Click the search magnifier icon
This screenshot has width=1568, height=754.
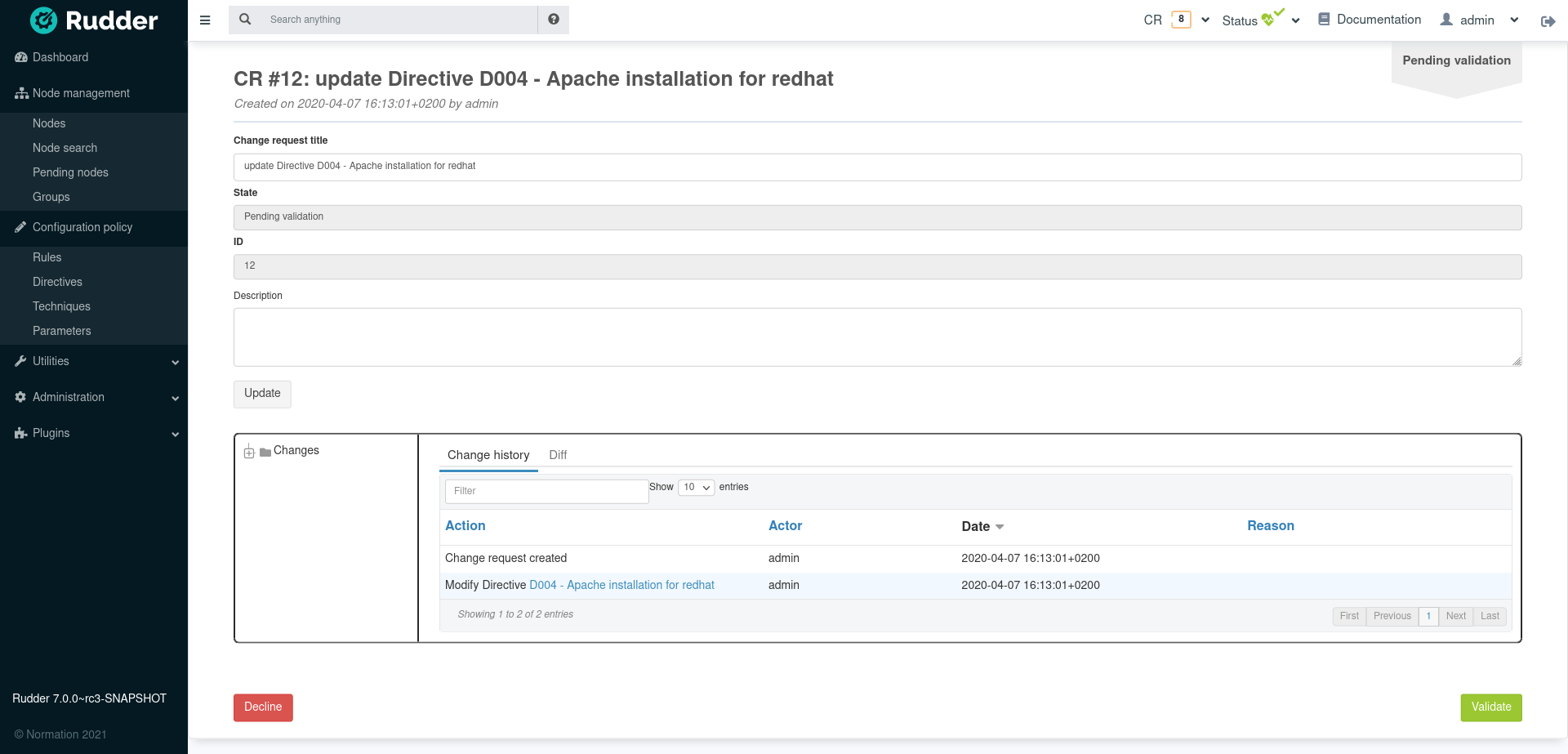[245, 20]
